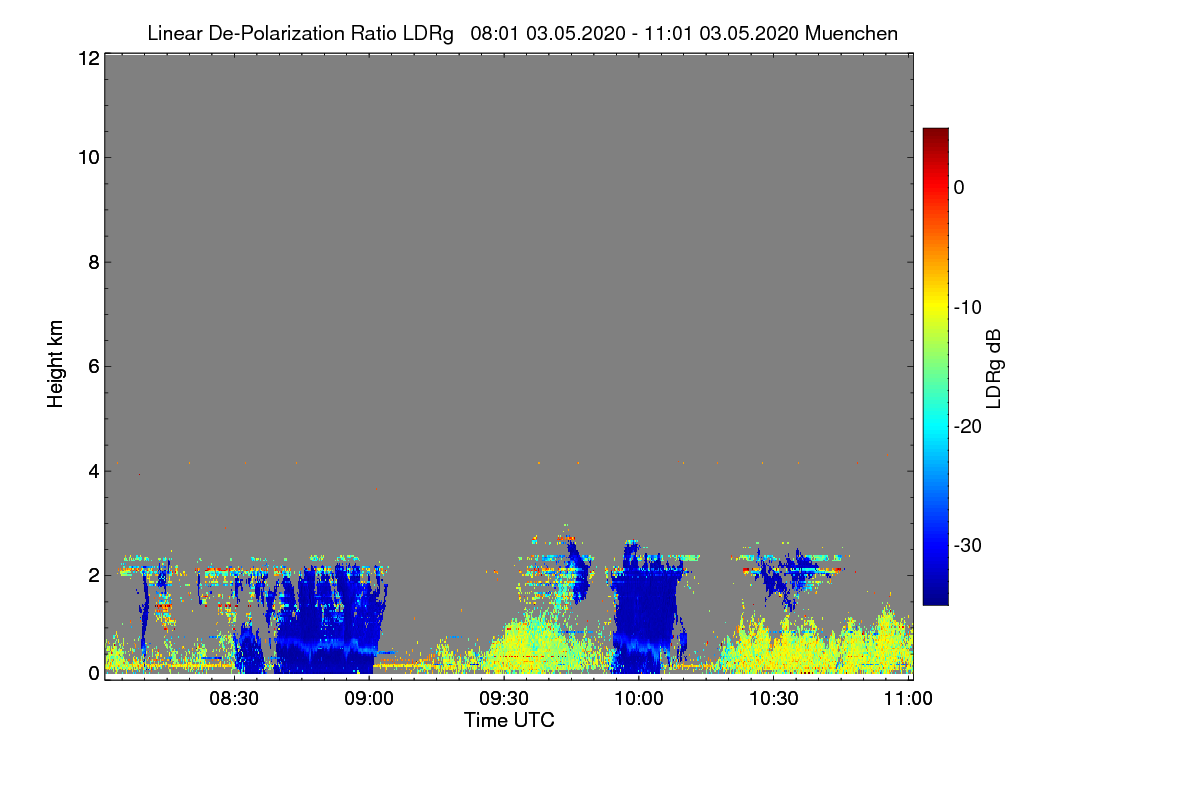1200x800 pixels.
Task: Click the plot title 'Linear De-Polarization Ratio LDRg'
Action: point(300,34)
